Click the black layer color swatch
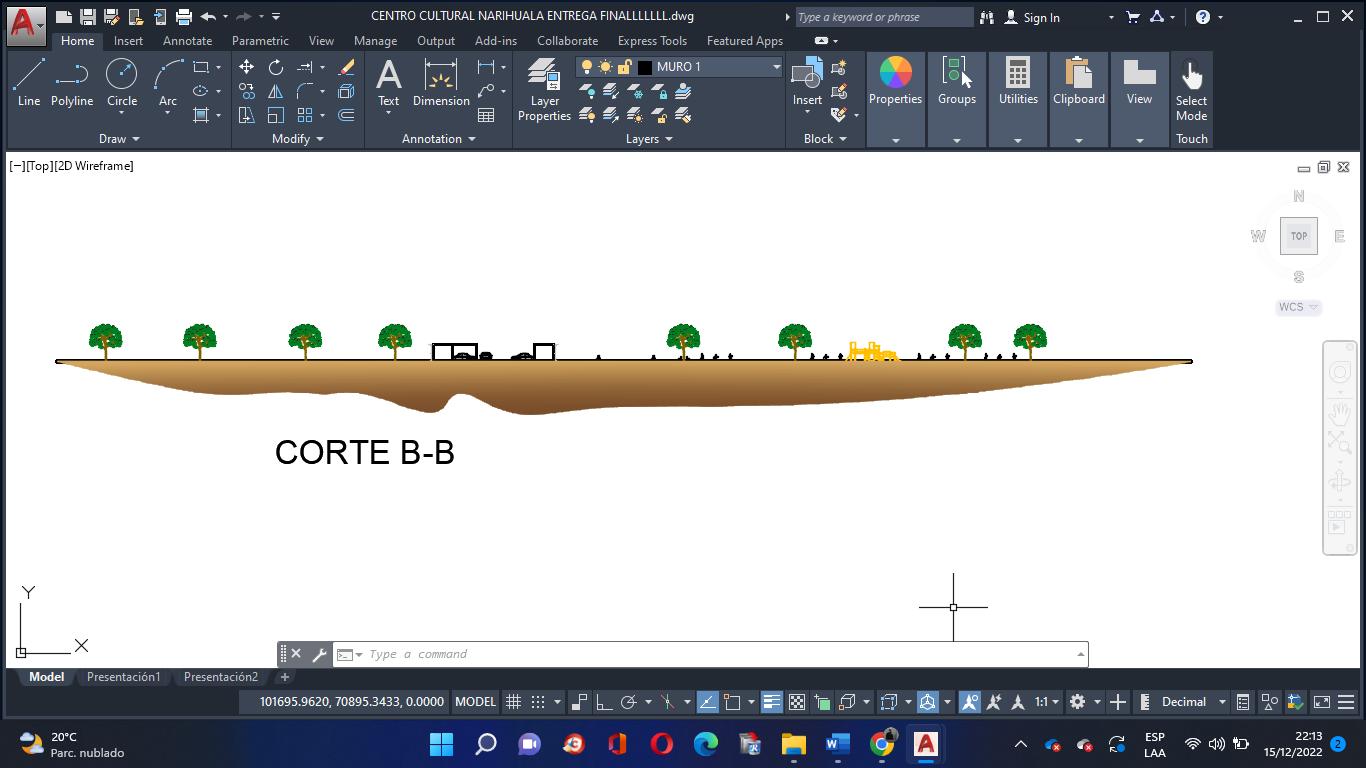The height and width of the screenshot is (768, 1366). click(645, 67)
